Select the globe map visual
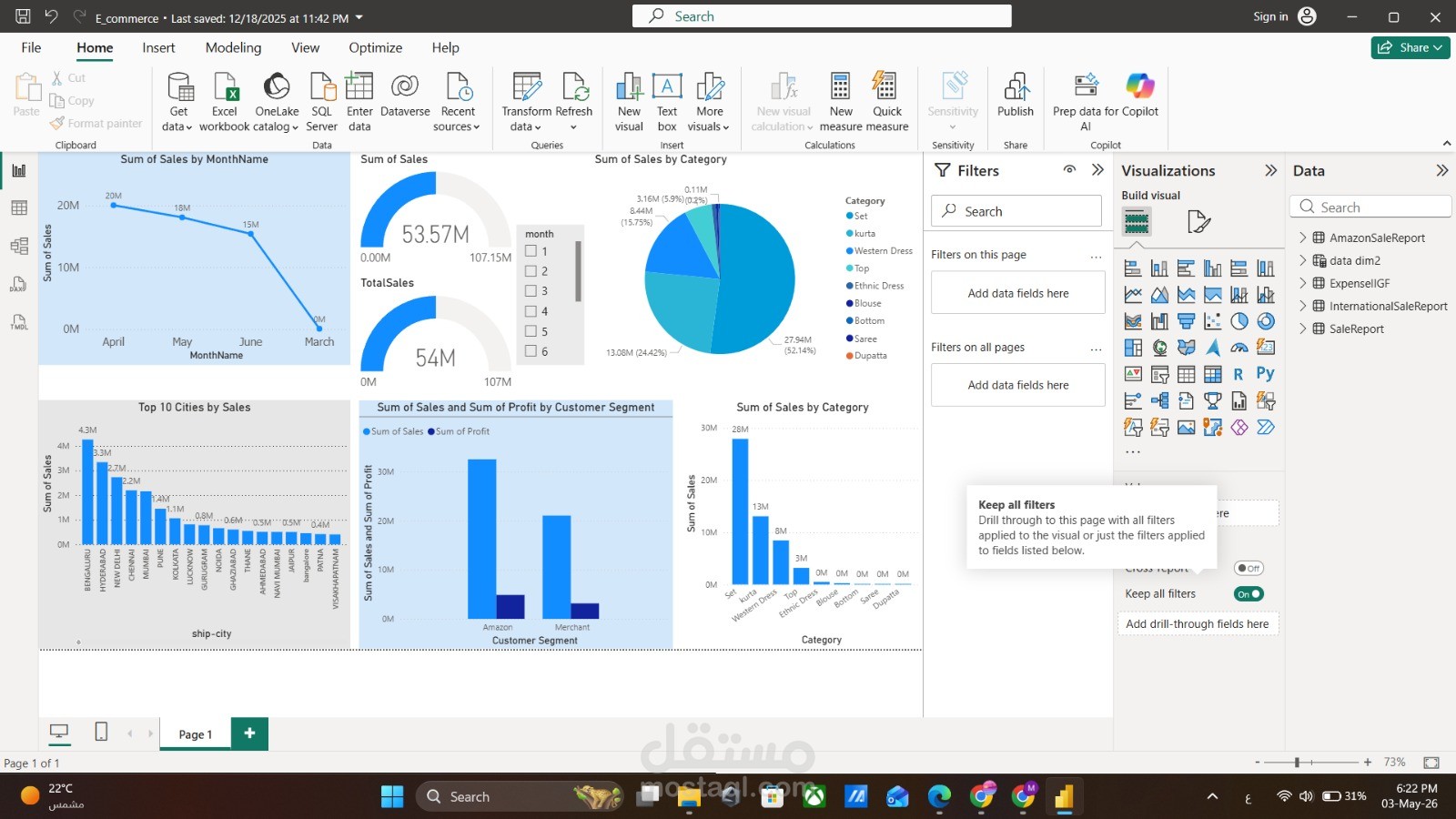The height and width of the screenshot is (819, 1456). pyautogui.click(x=1159, y=348)
